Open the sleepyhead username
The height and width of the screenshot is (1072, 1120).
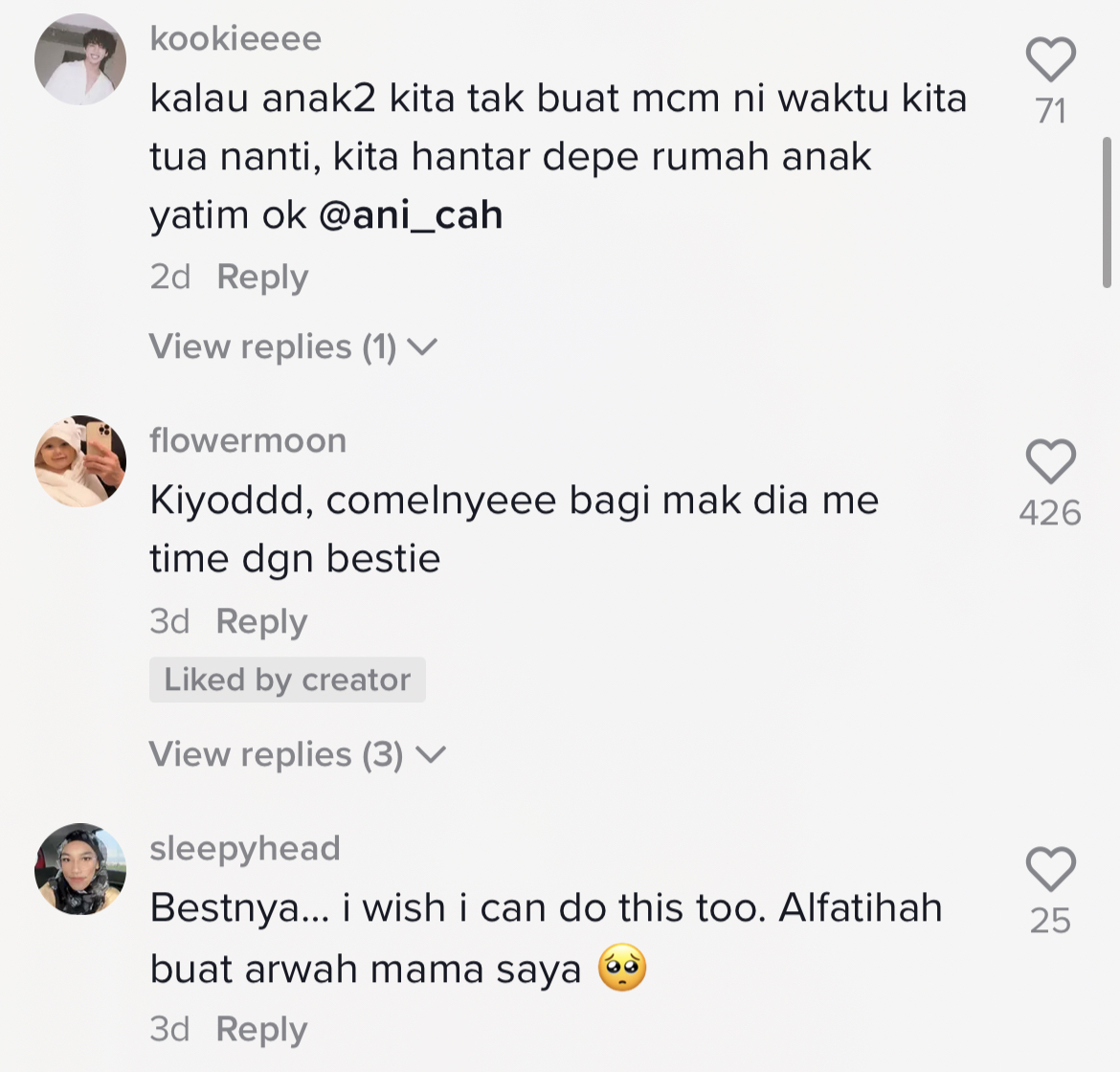(x=245, y=848)
